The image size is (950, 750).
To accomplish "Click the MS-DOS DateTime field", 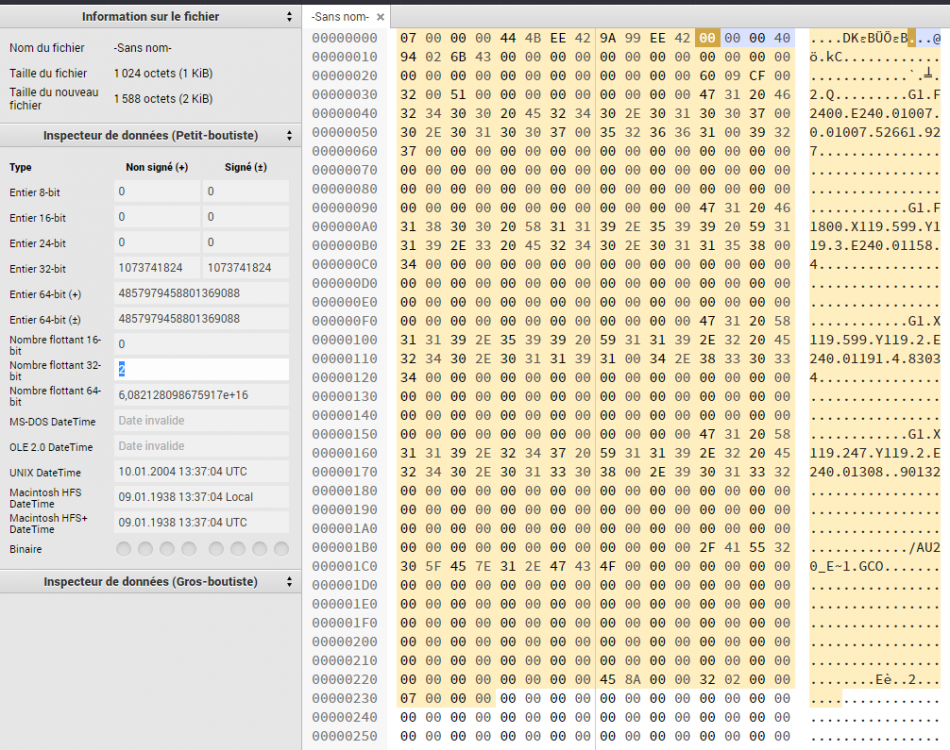I will click(x=201, y=421).
